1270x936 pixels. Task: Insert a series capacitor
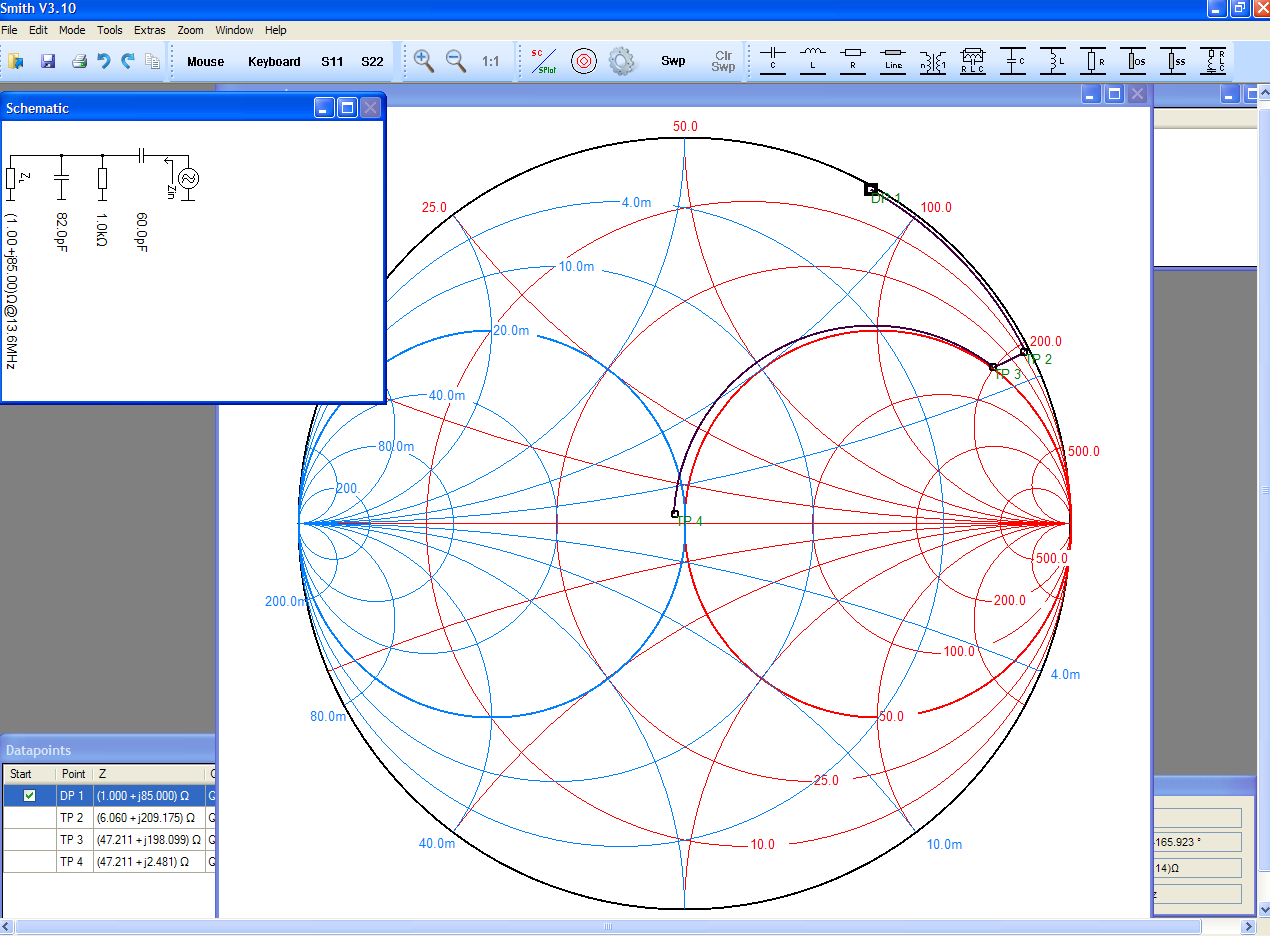click(x=773, y=60)
